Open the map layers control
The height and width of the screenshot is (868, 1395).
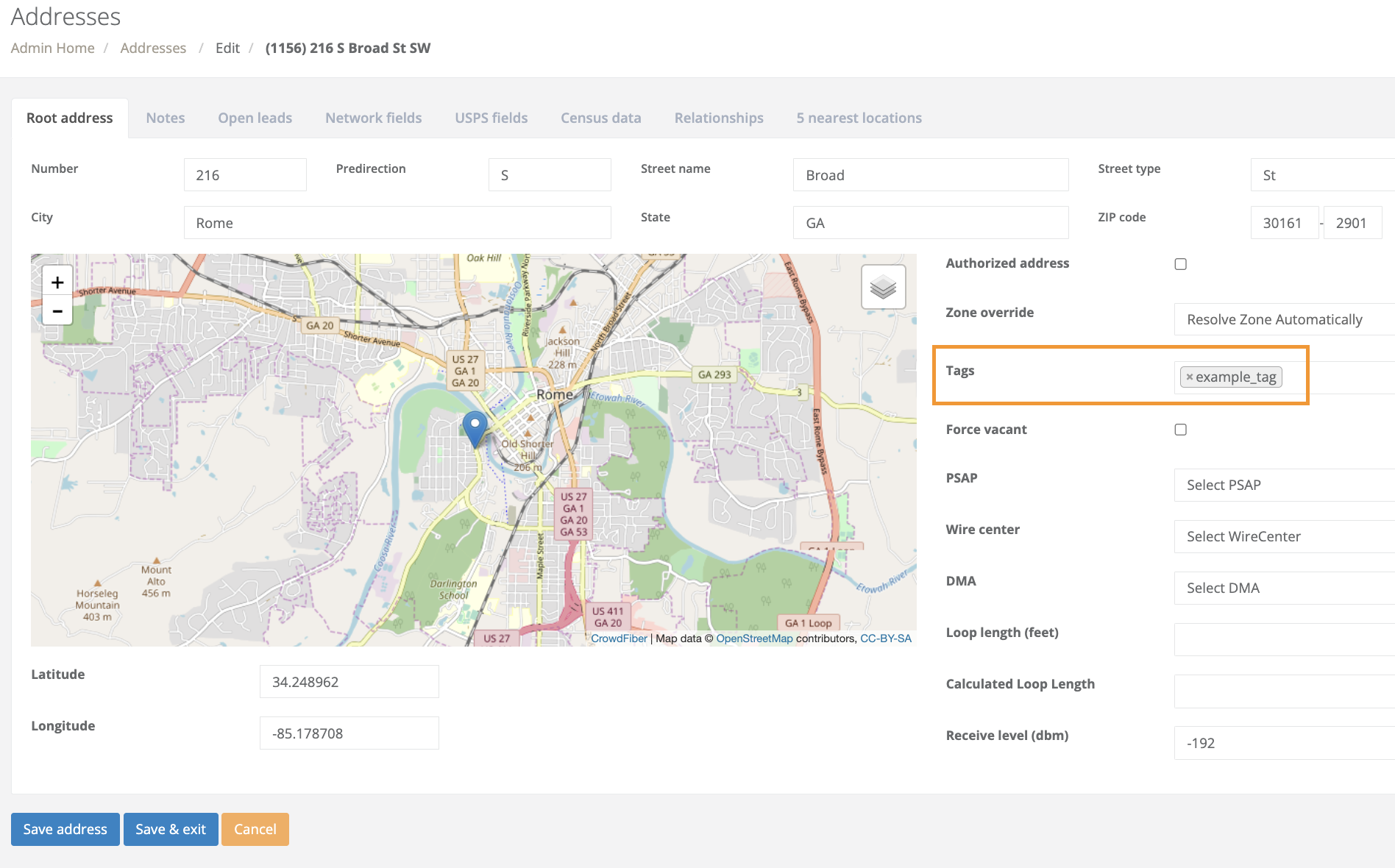883,287
